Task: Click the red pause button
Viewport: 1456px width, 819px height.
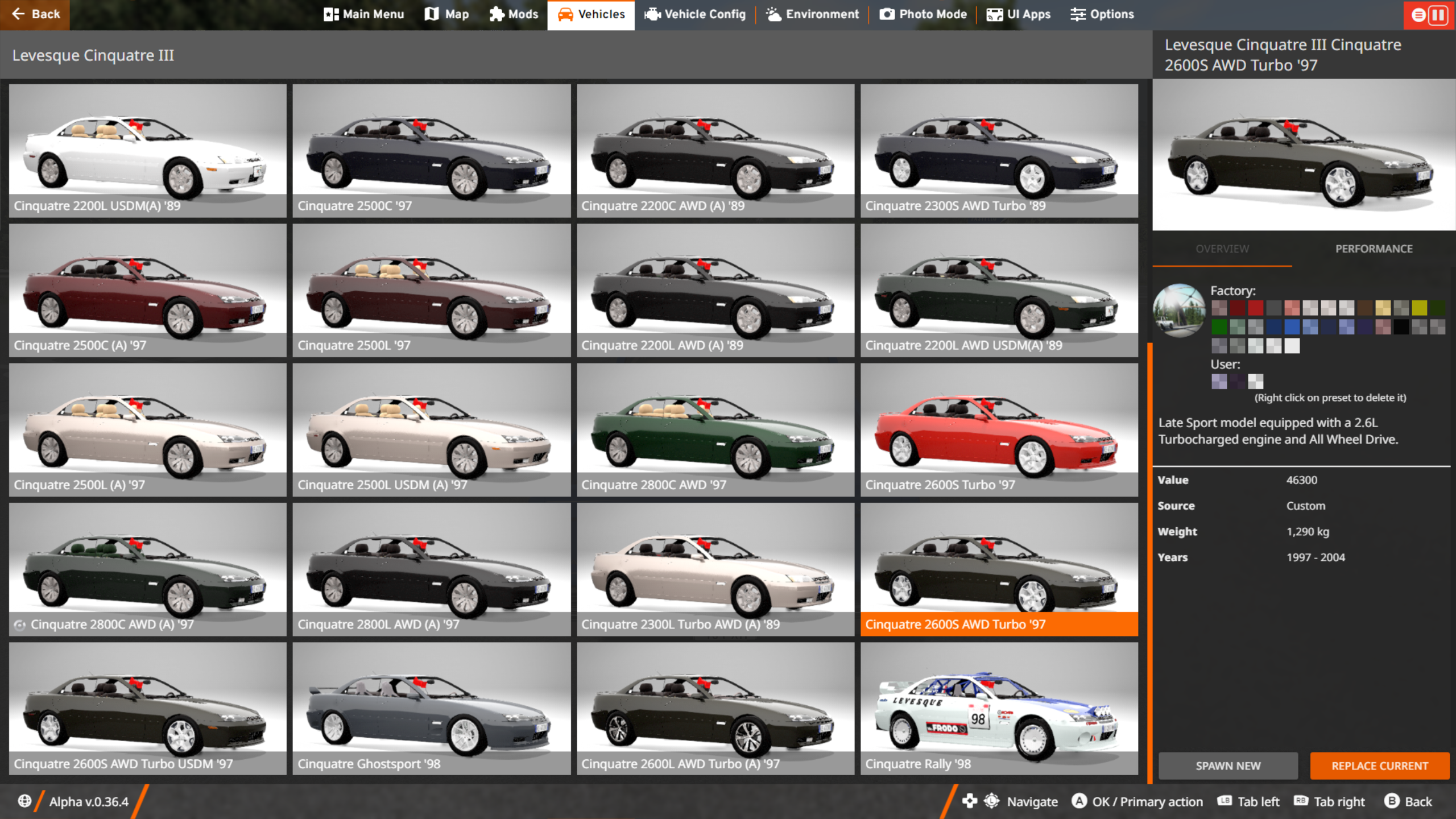Action: point(1438,15)
